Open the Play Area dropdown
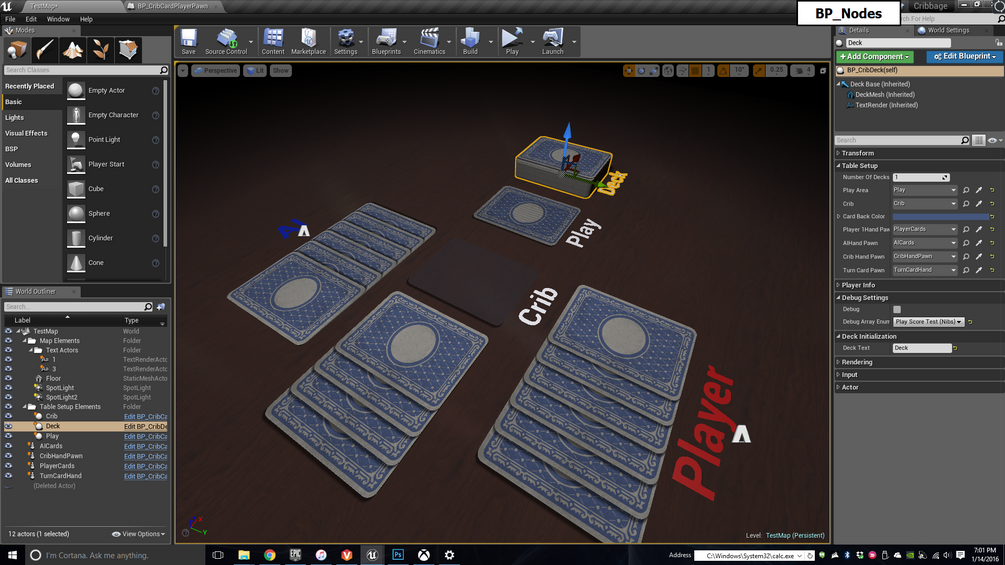The height and width of the screenshot is (565, 1005). pos(925,190)
